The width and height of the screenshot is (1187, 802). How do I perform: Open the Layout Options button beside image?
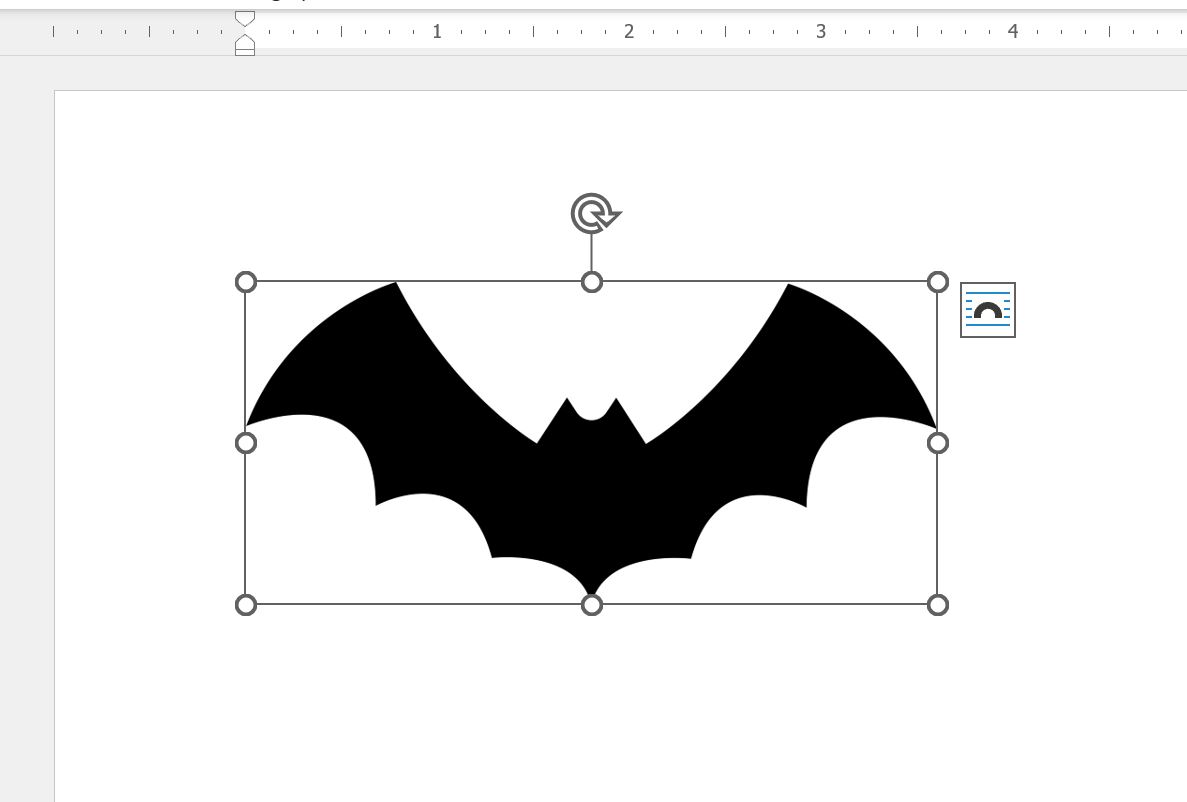pos(988,310)
